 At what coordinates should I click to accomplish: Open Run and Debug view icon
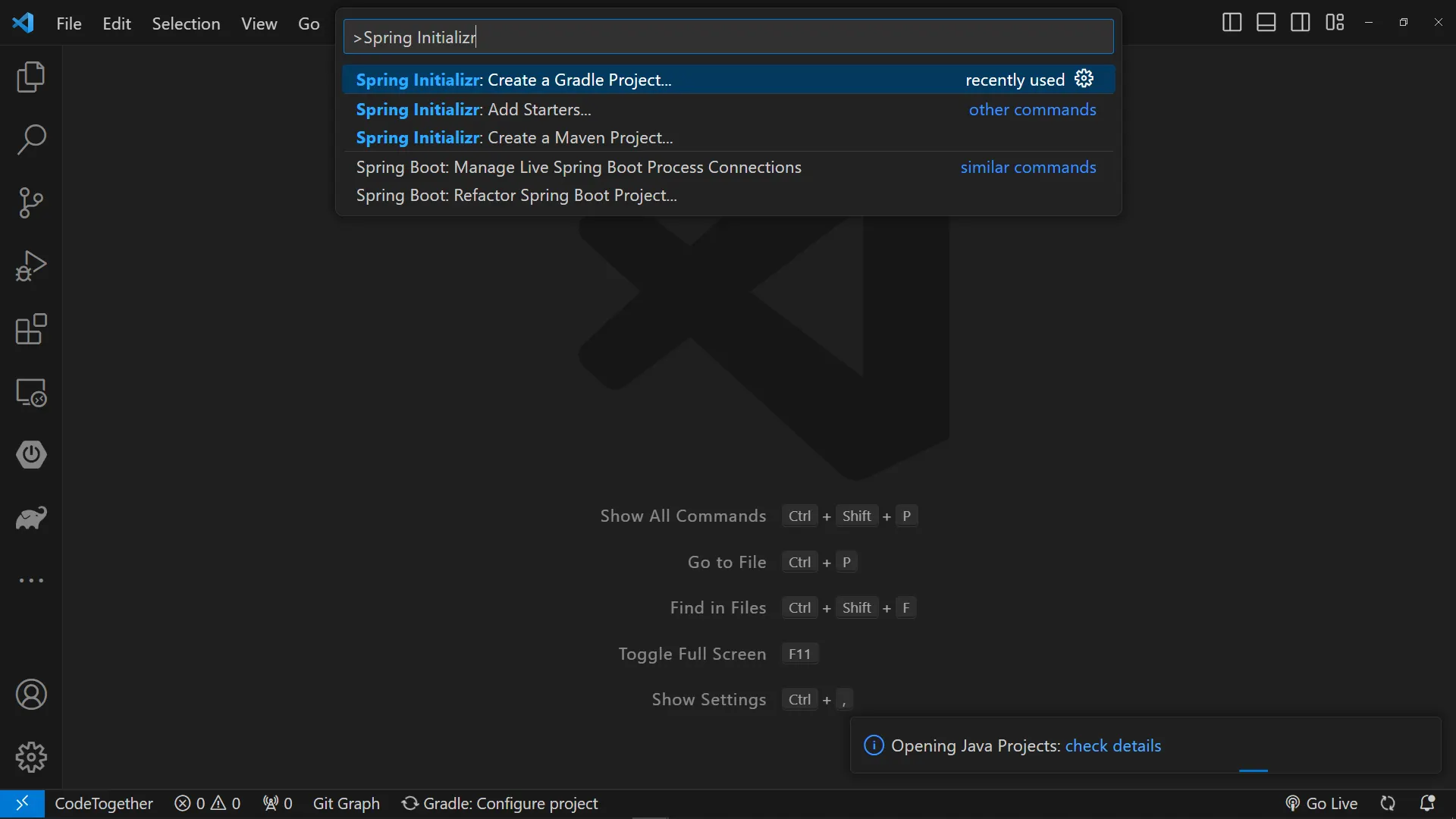31,266
